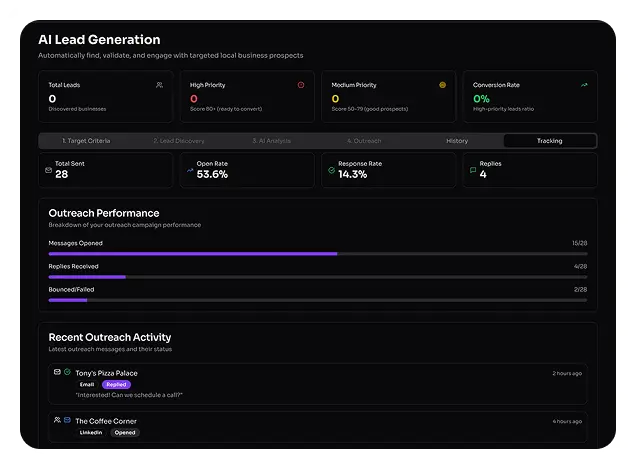
Task: Switch to the Tracking tab
Action: pos(549,141)
